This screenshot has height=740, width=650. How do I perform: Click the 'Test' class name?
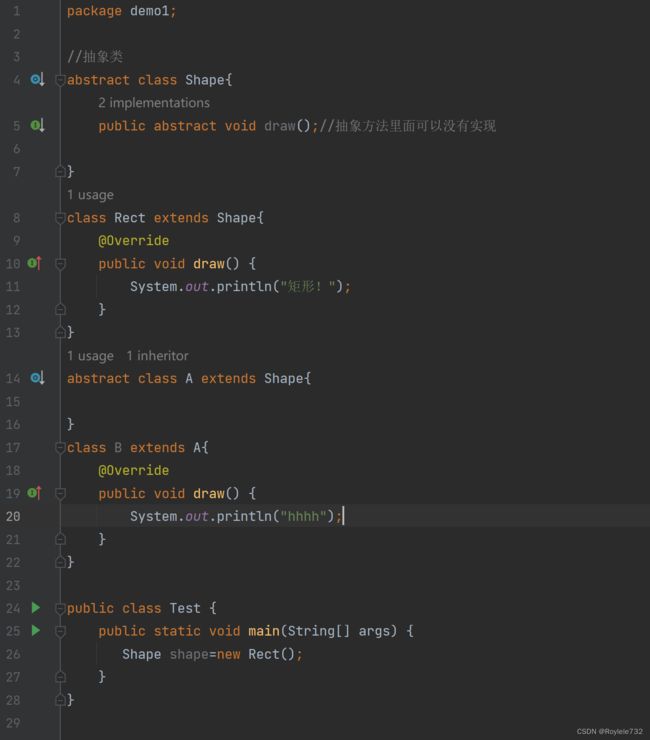pos(185,608)
